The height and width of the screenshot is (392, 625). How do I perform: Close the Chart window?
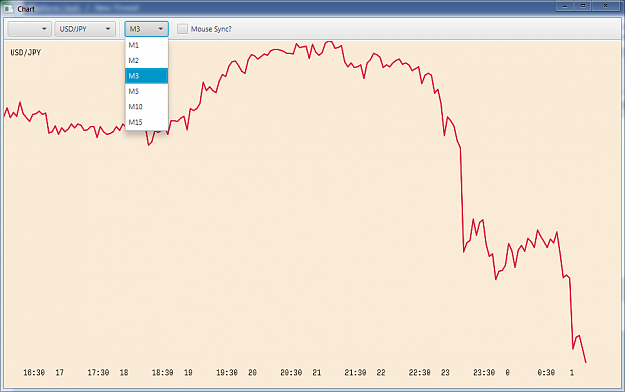tap(605, 6)
